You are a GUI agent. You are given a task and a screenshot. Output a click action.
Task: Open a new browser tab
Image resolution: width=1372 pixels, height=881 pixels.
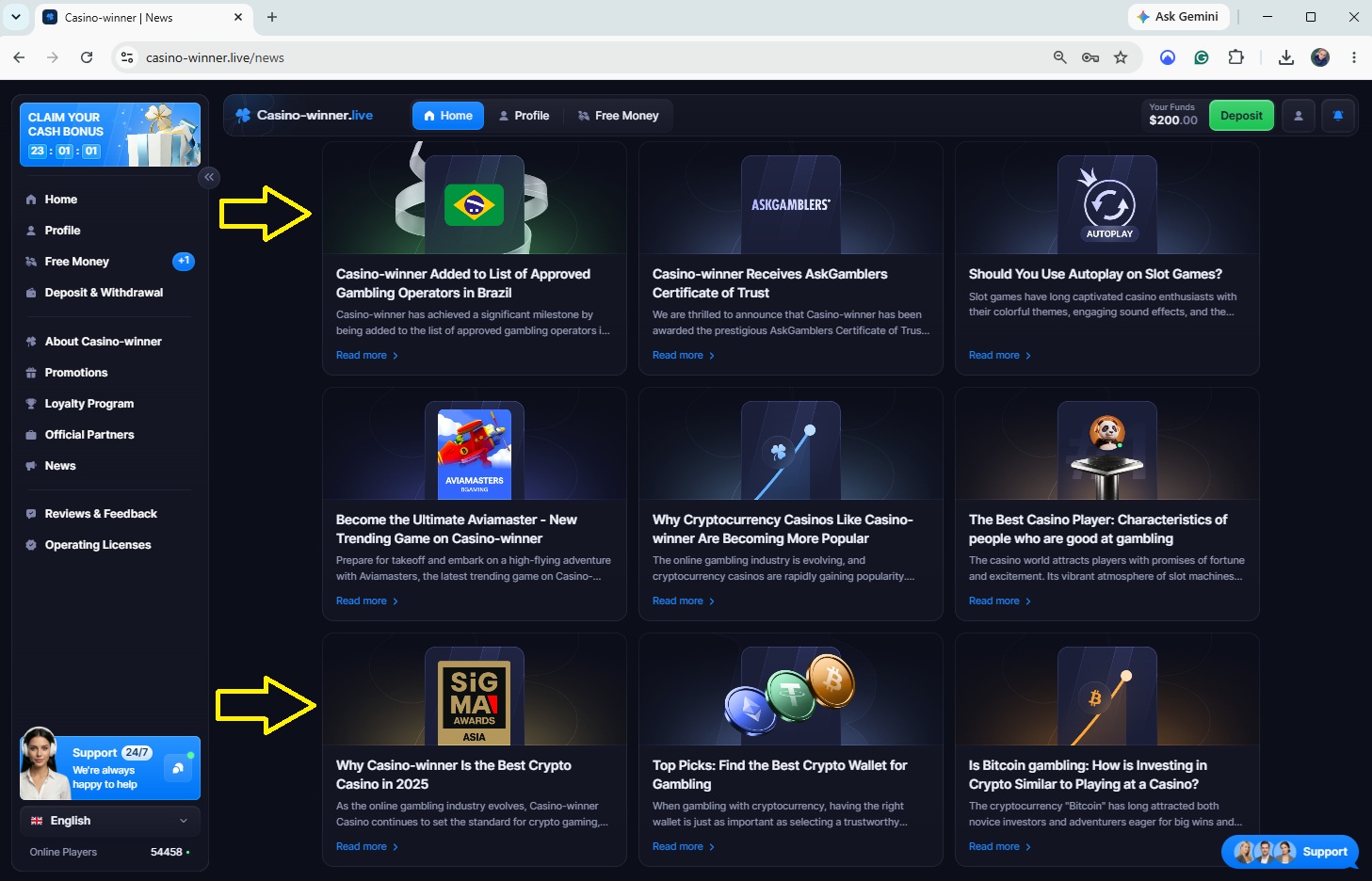(272, 17)
